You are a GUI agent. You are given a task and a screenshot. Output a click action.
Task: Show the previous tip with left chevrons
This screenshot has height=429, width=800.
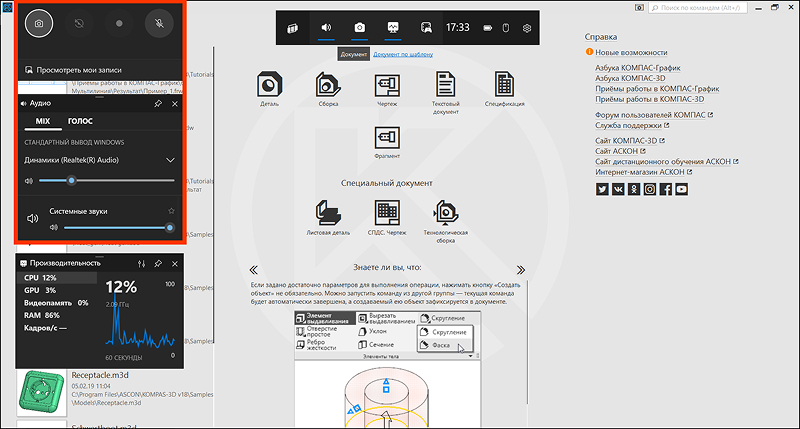[x=254, y=269]
